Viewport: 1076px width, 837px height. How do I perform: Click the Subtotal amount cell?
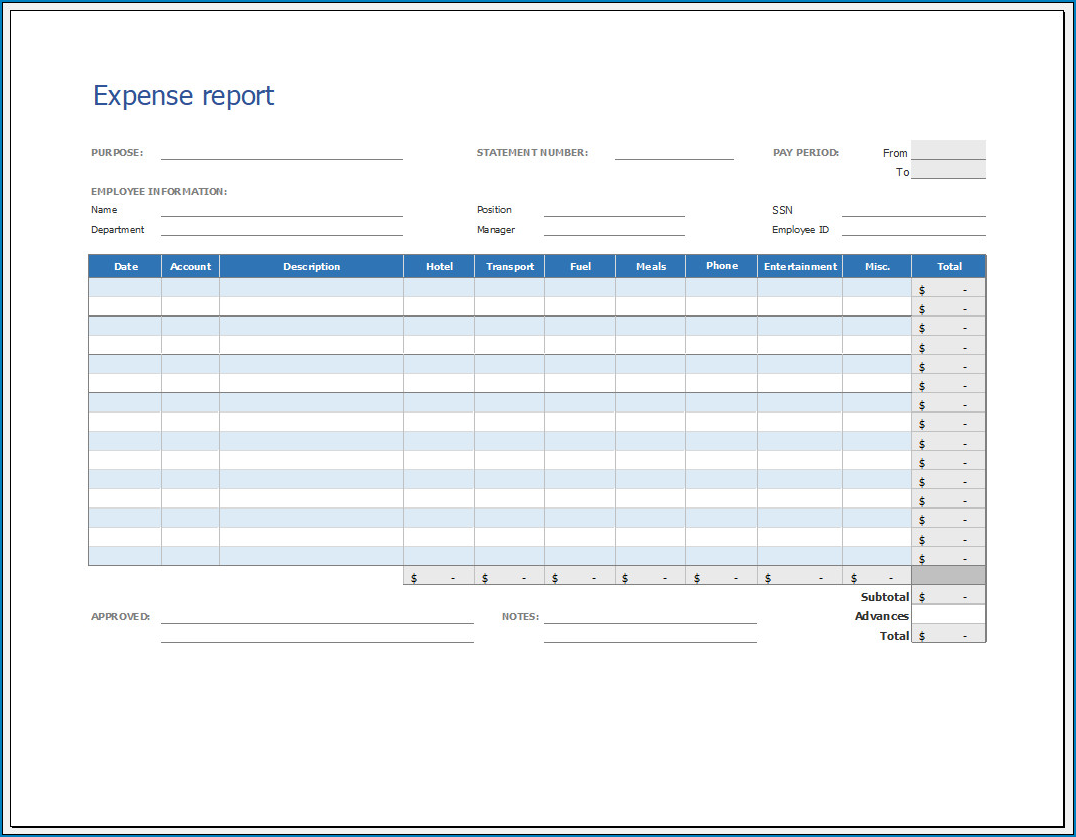click(x=948, y=596)
